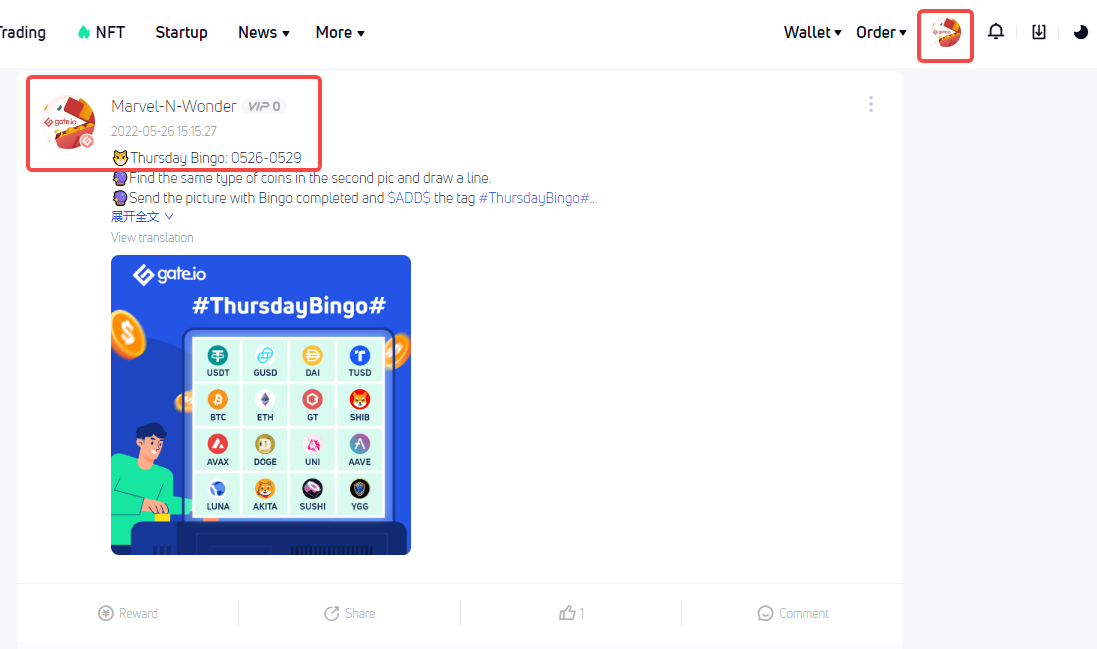The width and height of the screenshot is (1097, 649).
Task: Open post options three-dot menu
Action: [x=870, y=104]
